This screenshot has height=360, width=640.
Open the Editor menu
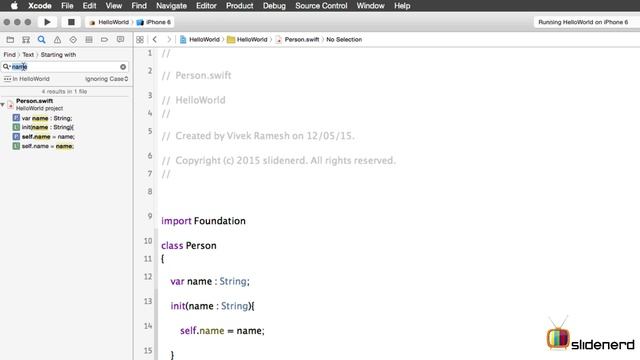coord(206,6)
